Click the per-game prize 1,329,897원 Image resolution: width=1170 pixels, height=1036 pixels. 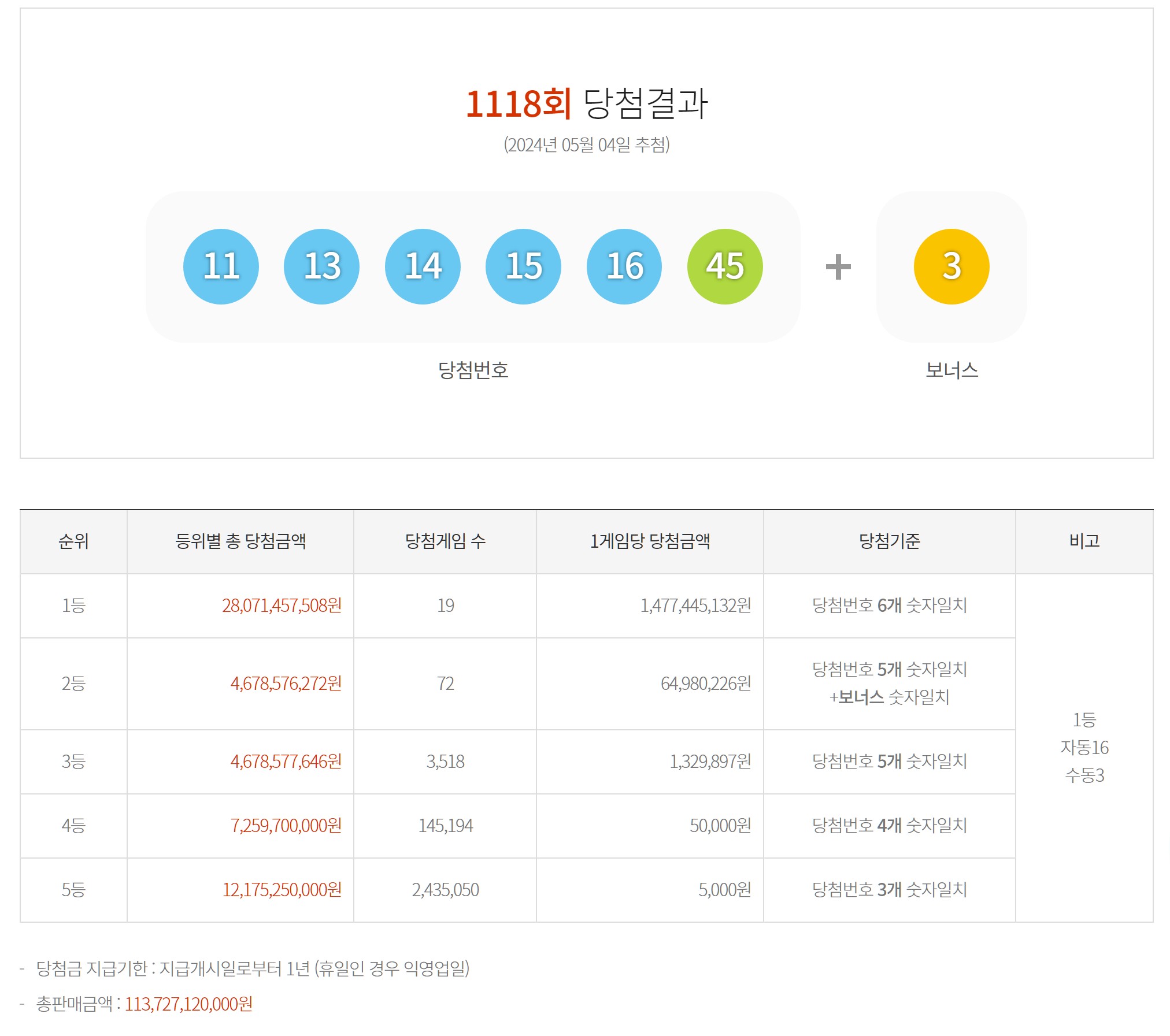pyautogui.click(x=711, y=762)
